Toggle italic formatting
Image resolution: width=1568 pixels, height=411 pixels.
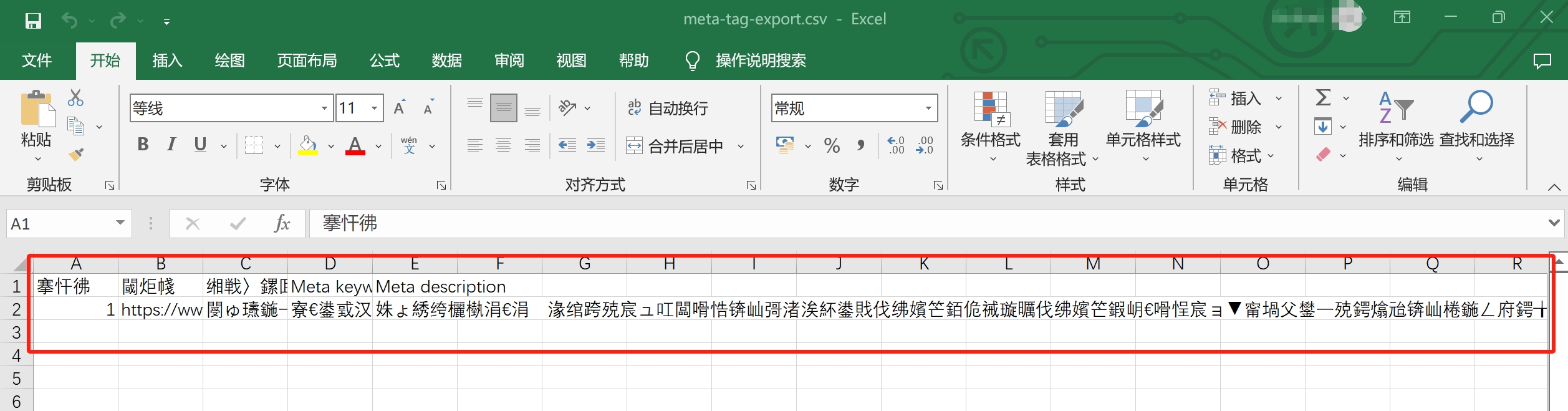[x=171, y=145]
